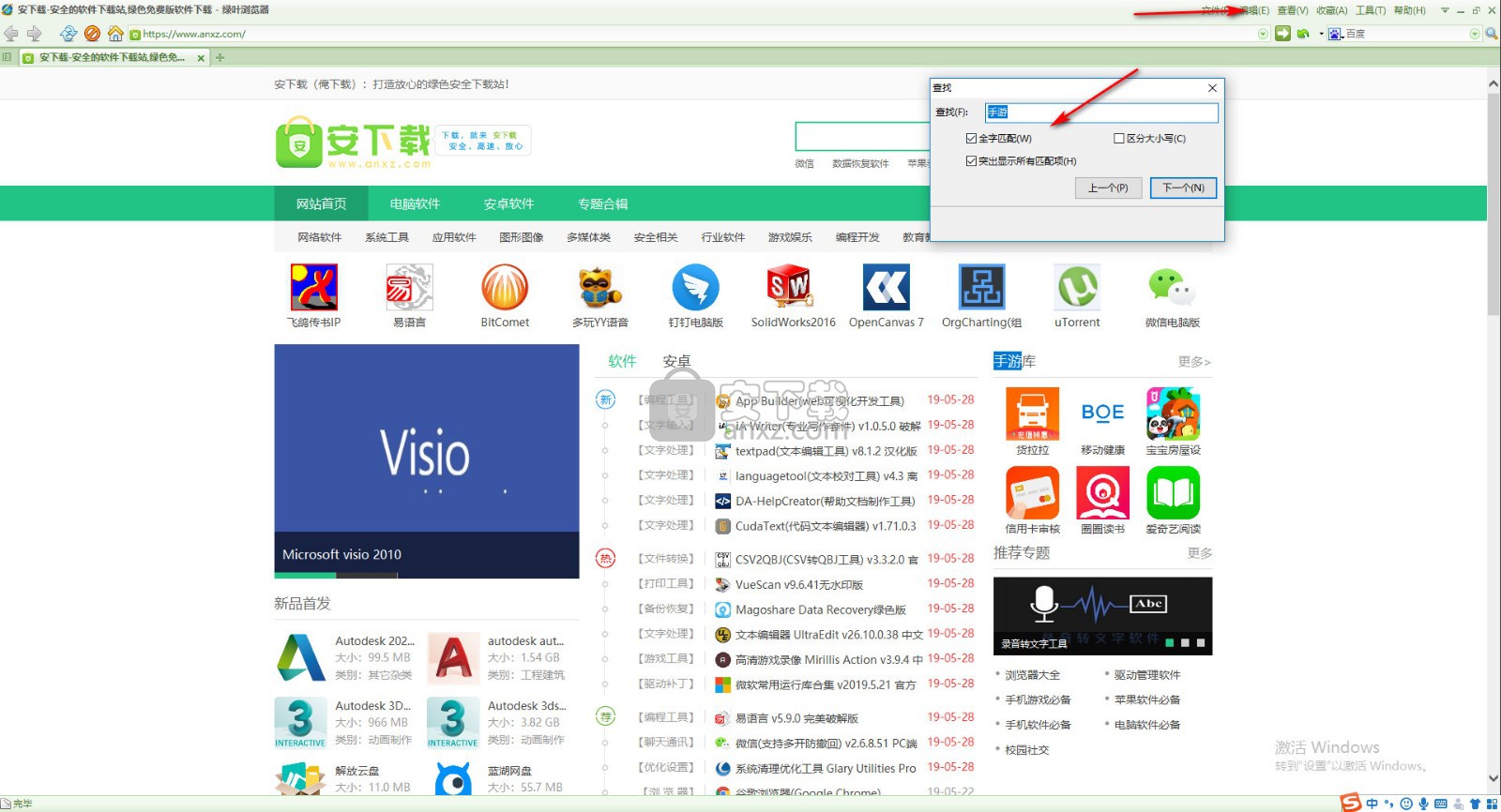
Task: Click the 上一个(P) button in find dialog
Action: pyautogui.click(x=1108, y=188)
